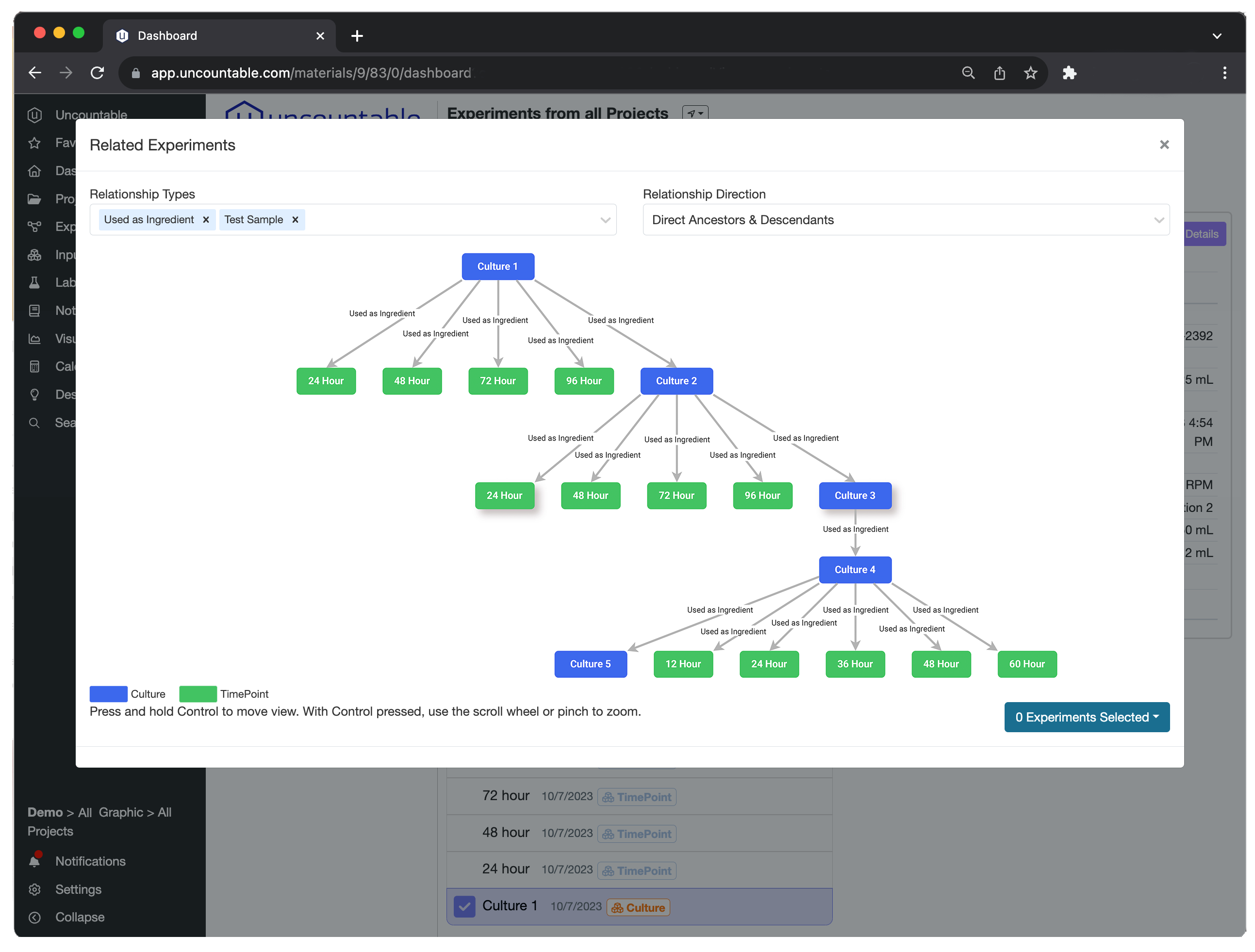Click the browser share icon
This screenshot has width=1255, height=952.
[999, 73]
